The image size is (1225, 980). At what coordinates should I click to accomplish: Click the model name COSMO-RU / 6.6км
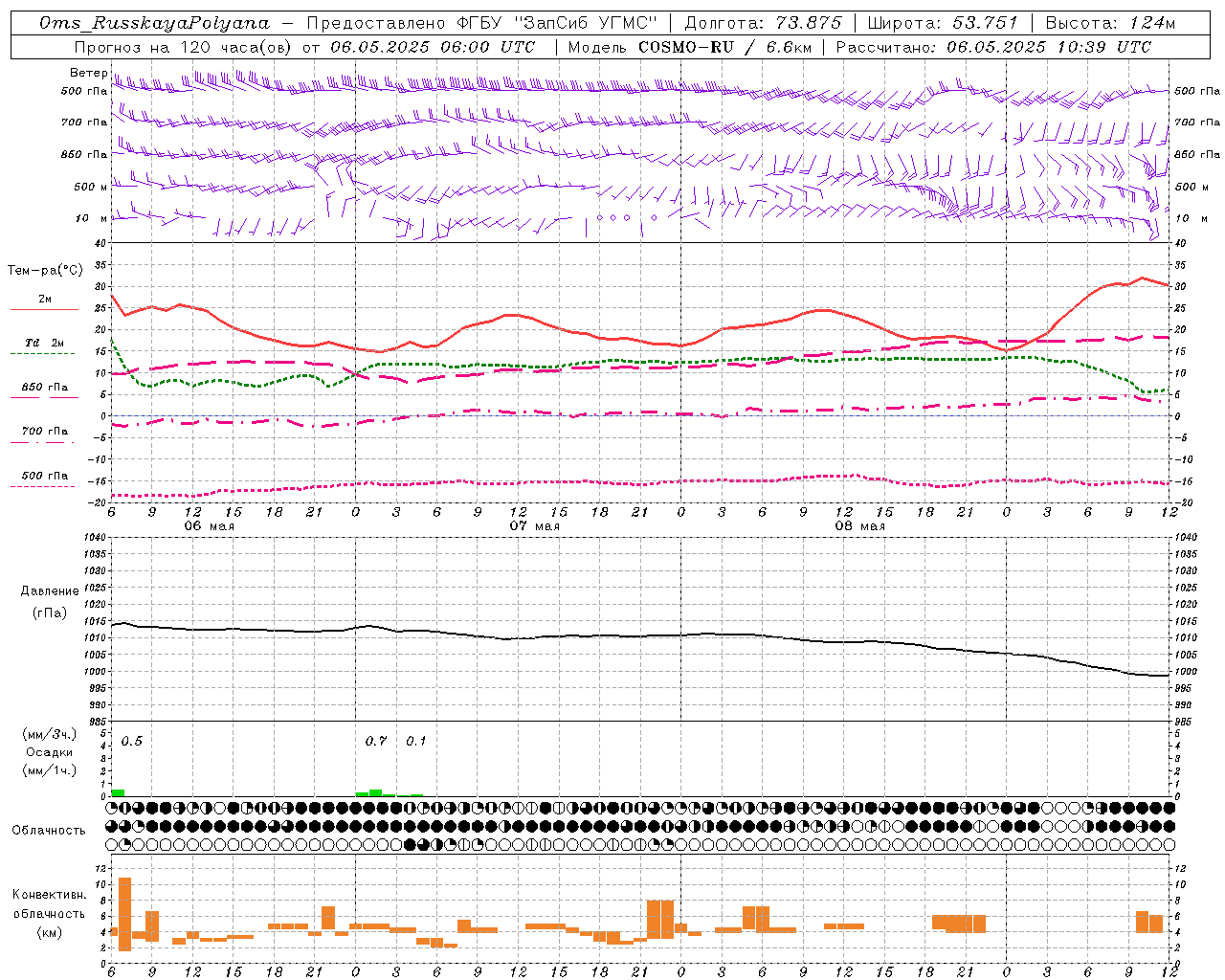(725, 47)
